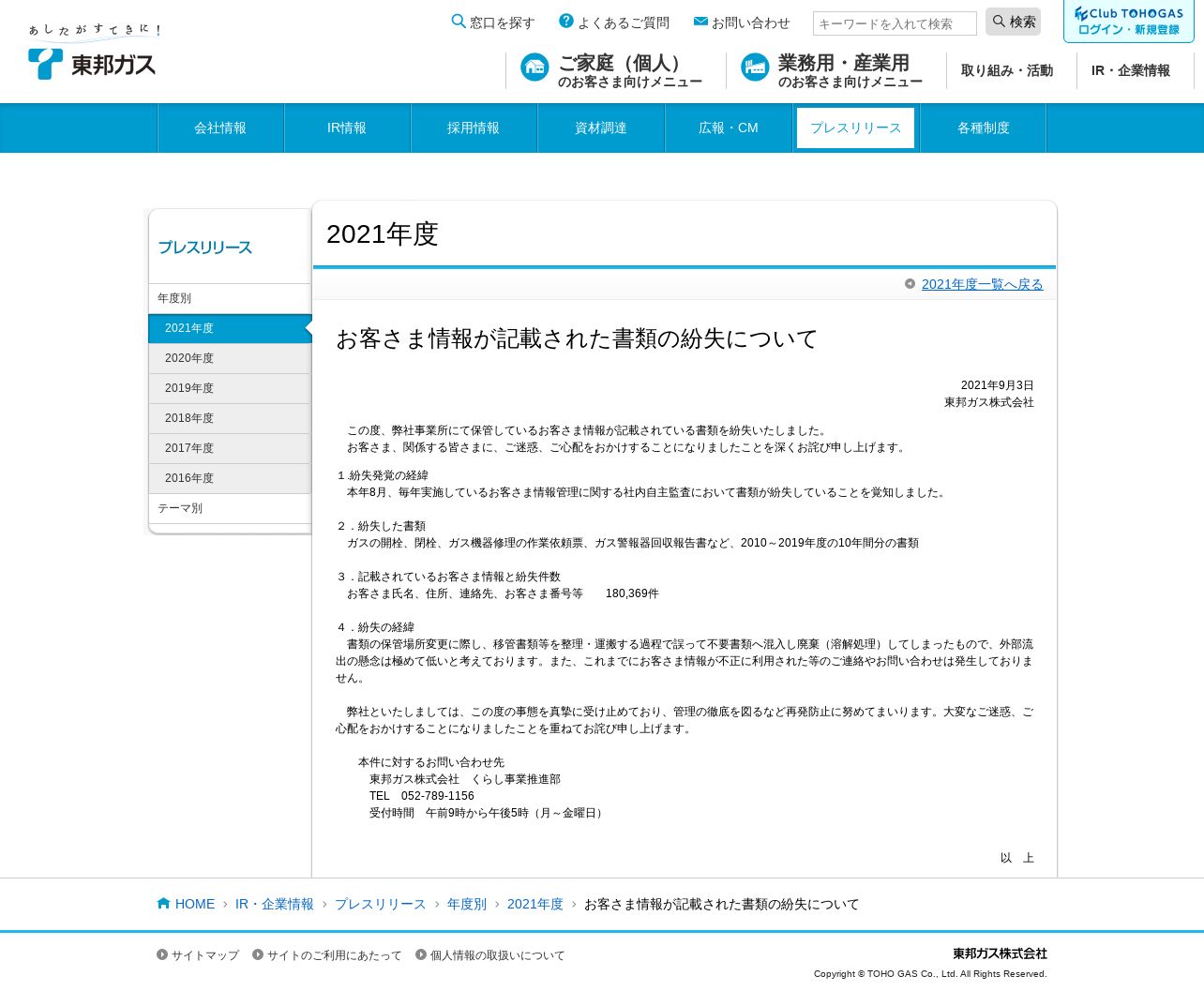This screenshot has height=991, width=1204.
Task: Select 2017年度 in the sidebar
Action: [230, 448]
